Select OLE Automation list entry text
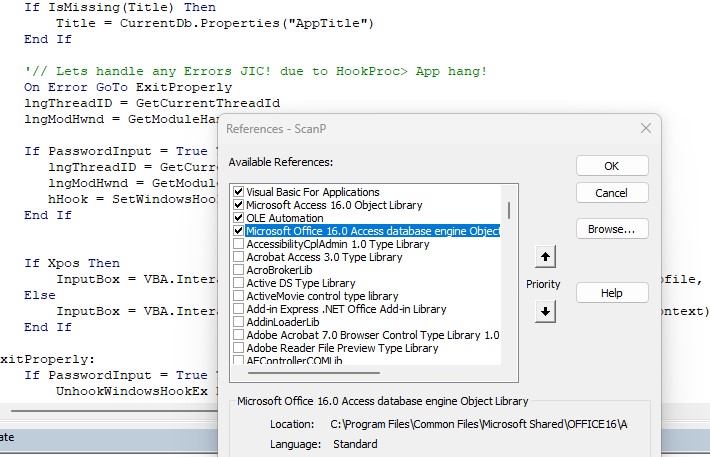The width and height of the screenshot is (710, 457). (285, 218)
